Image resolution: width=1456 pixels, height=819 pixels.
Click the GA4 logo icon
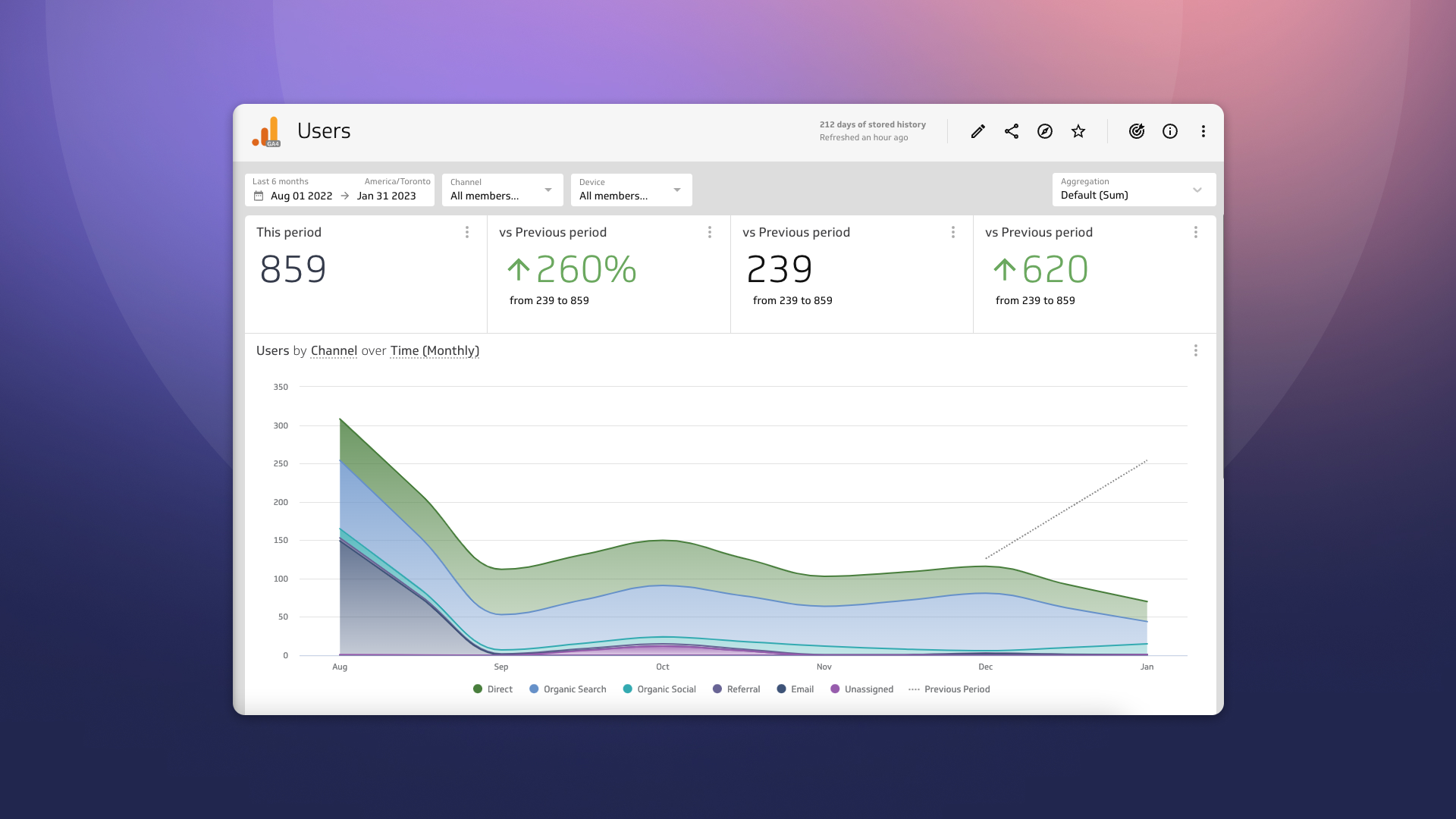click(x=266, y=130)
